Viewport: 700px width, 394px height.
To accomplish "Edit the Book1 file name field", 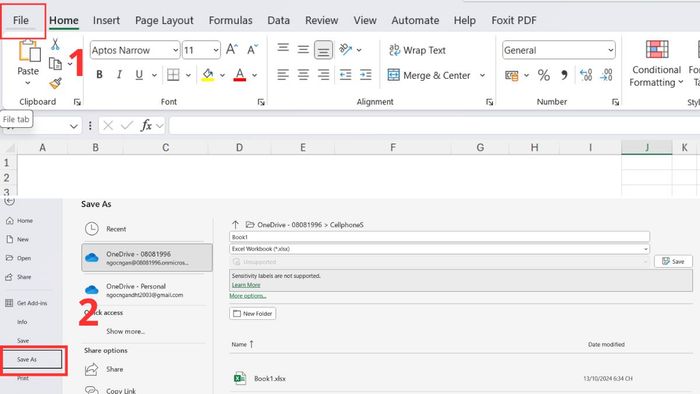I will click(439, 237).
